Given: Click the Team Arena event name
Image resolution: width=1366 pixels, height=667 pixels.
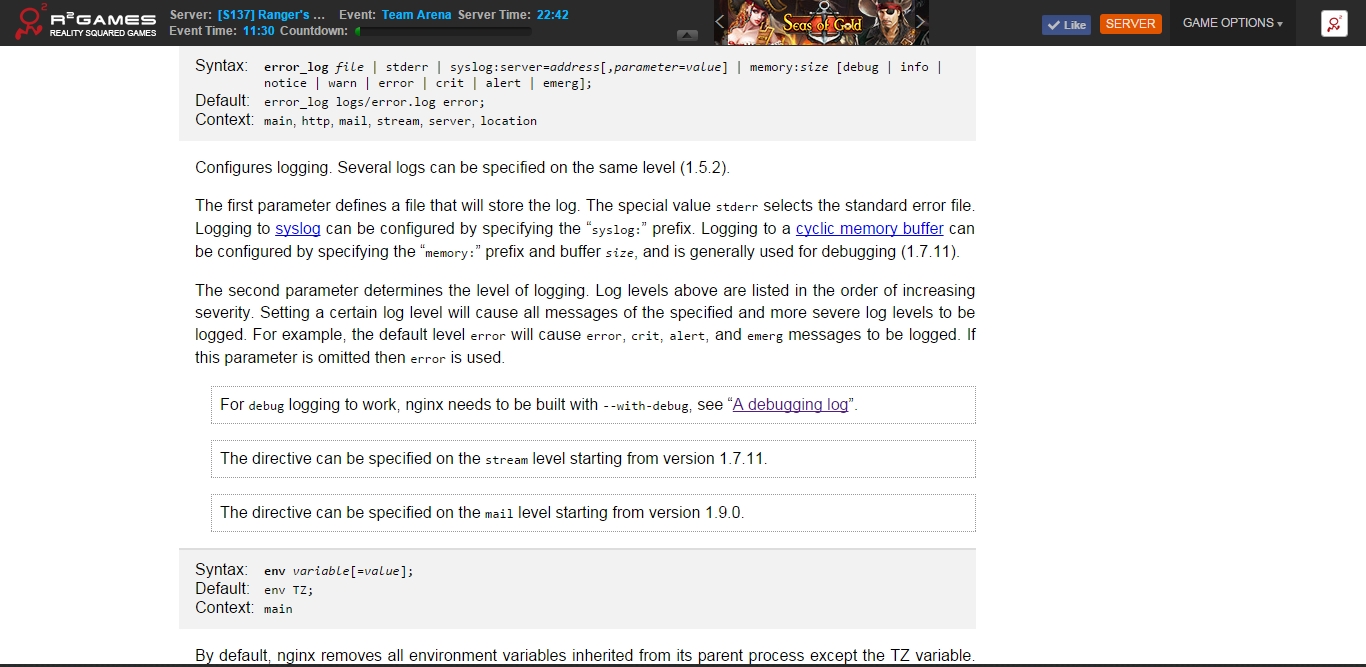Looking at the screenshot, I should point(417,15).
